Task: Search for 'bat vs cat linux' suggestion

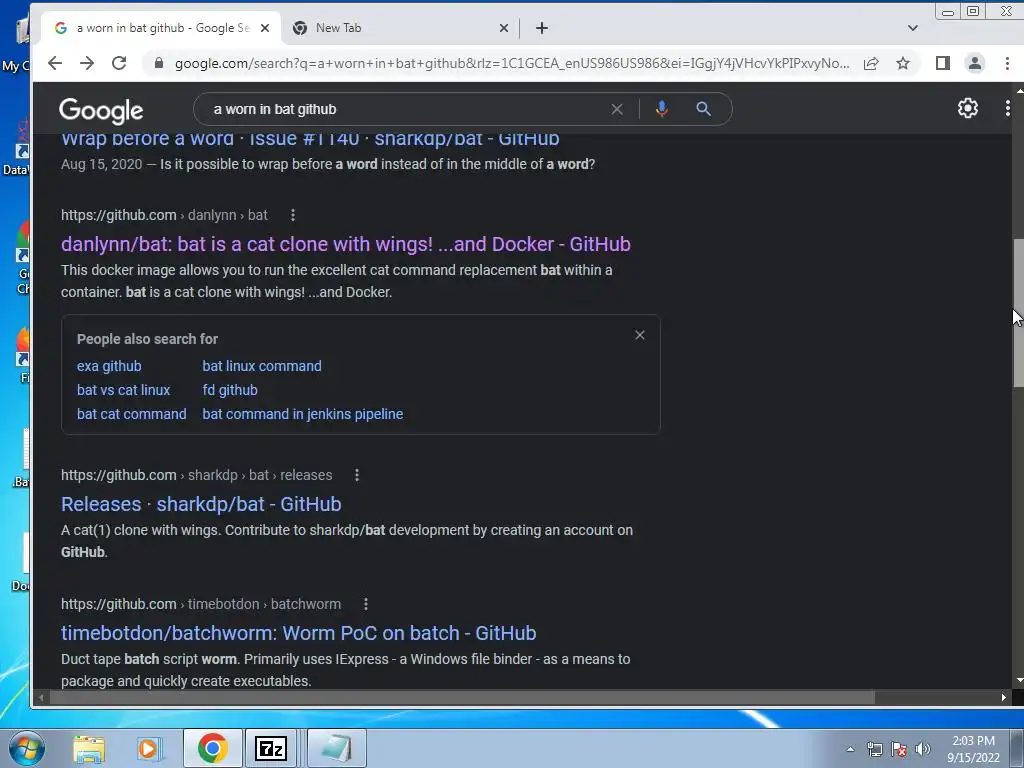Action: [123, 391]
